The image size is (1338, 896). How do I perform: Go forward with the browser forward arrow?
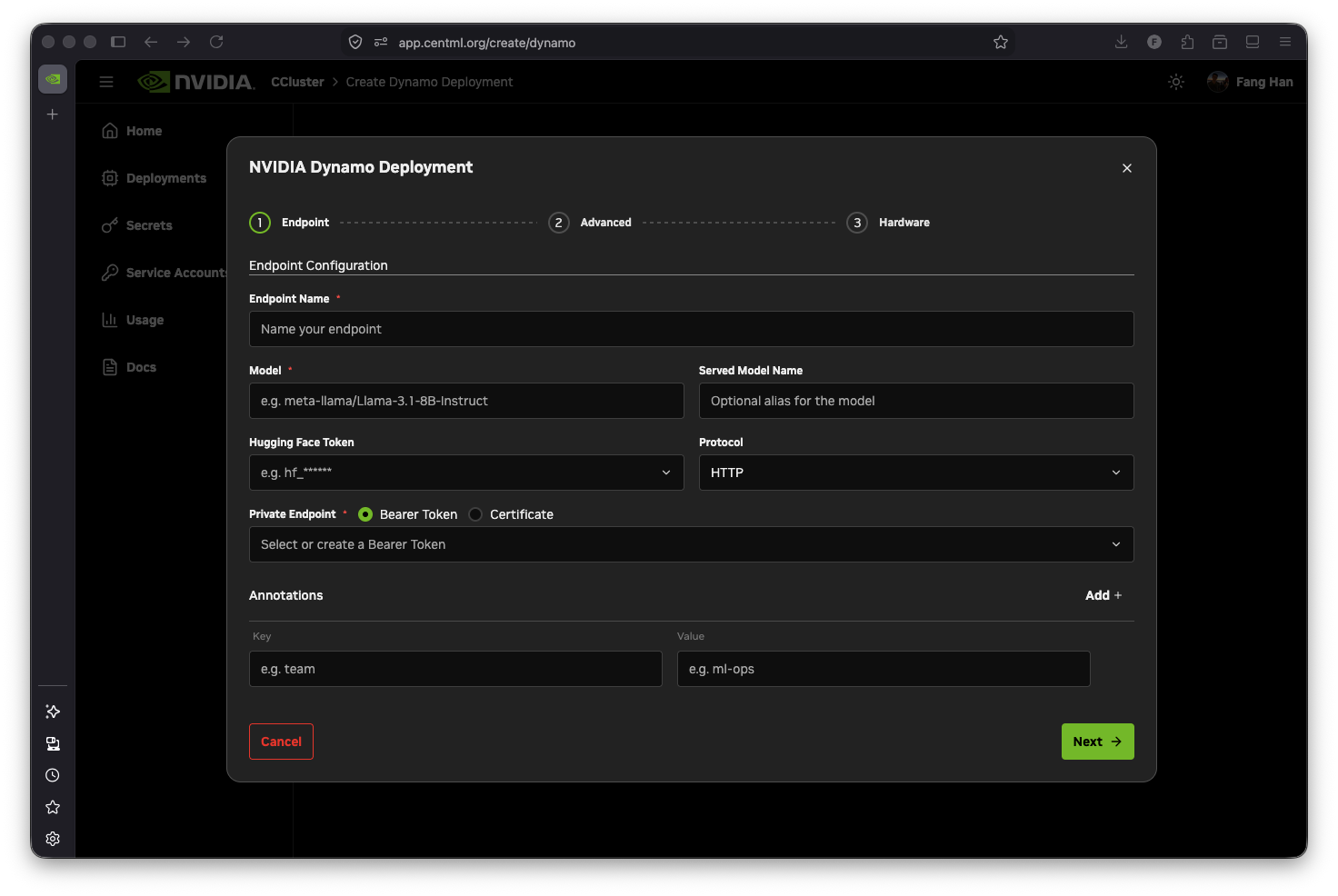coord(184,42)
